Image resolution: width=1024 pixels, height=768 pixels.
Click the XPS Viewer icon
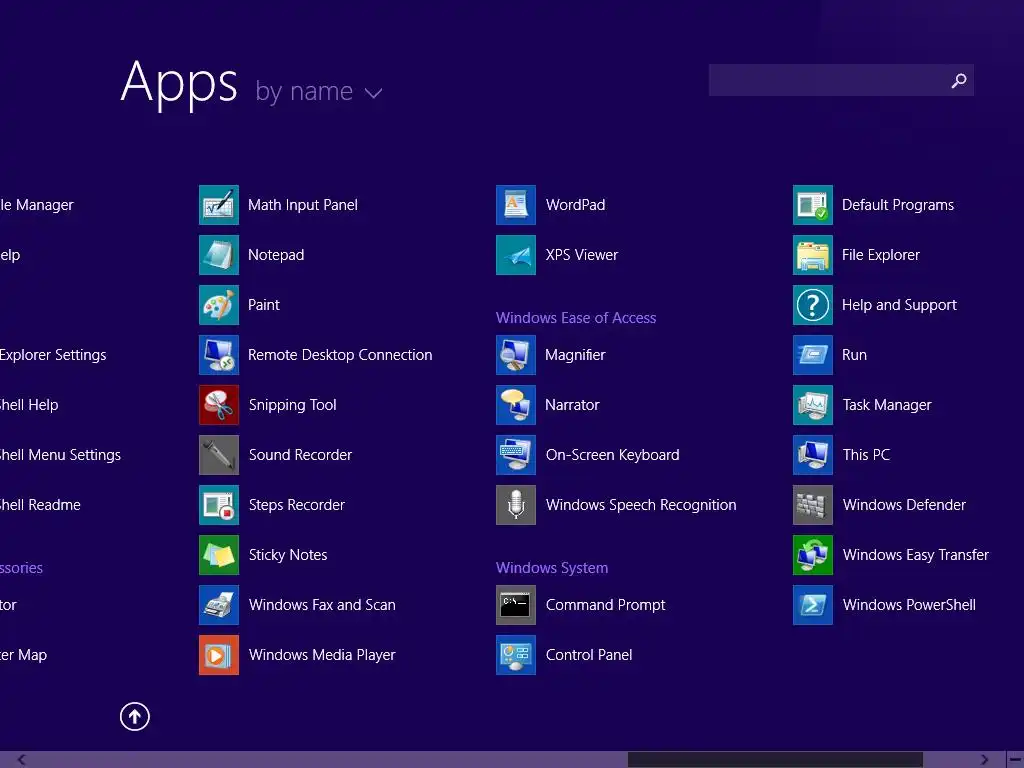click(x=516, y=255)
